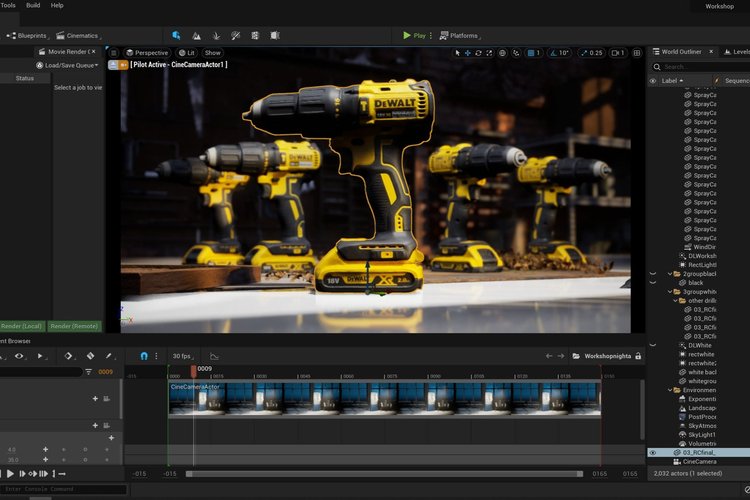
Task: Click the Sequencer horizontal time range scrollbar
Action: pos(384,474)
